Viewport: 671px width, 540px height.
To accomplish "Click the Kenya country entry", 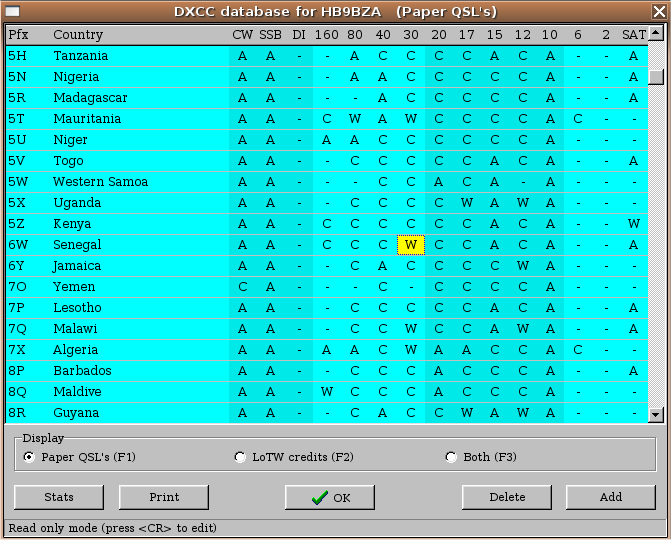I will (x=72, y=223).
